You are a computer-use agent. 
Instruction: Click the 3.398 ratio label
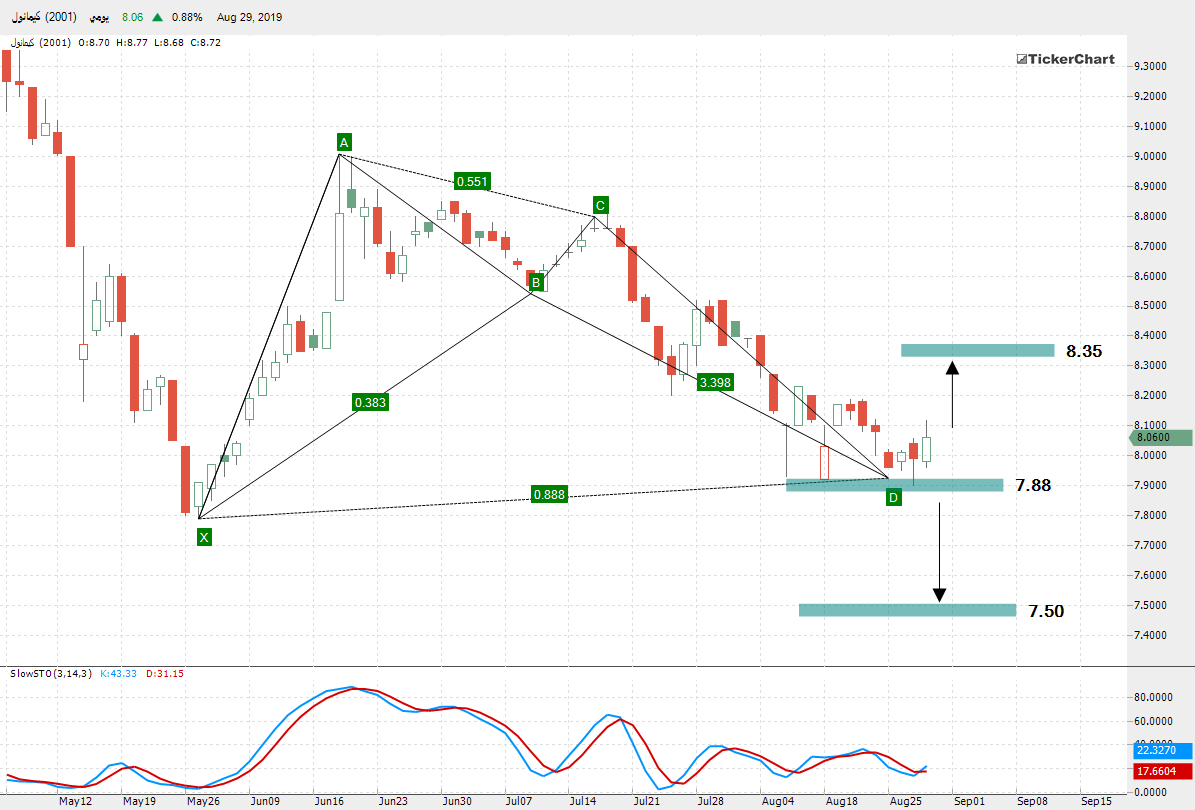(715, 382)
